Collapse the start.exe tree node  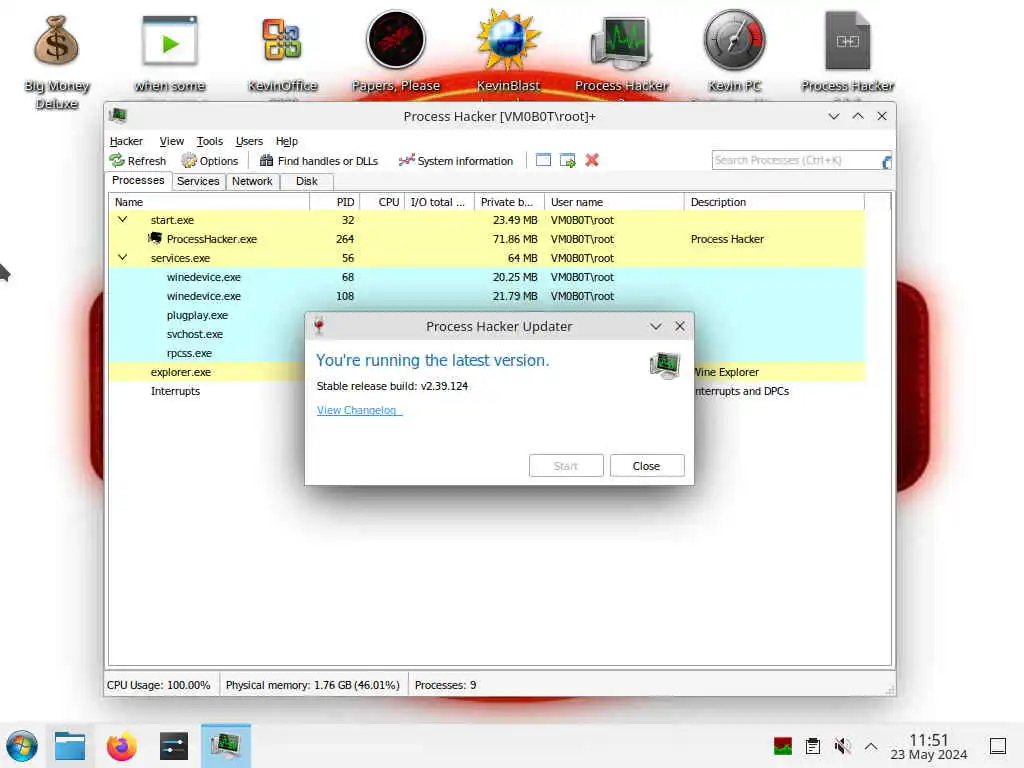coord(122,219)
